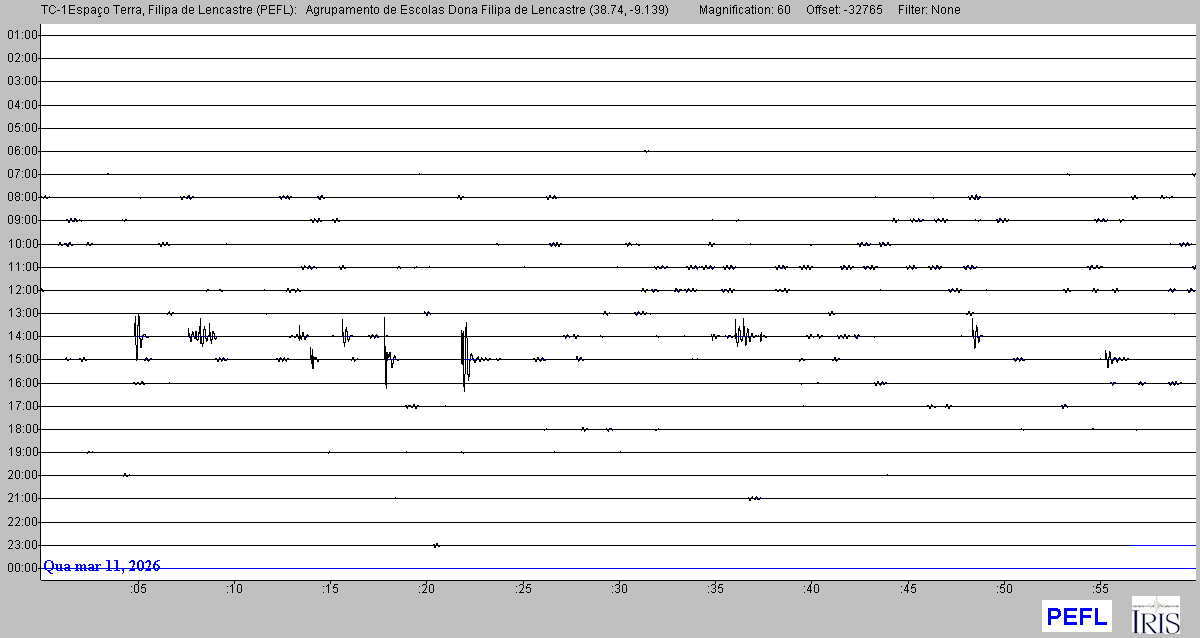
Task: Click the :50 minute tick label
Action: (1004, 589)
